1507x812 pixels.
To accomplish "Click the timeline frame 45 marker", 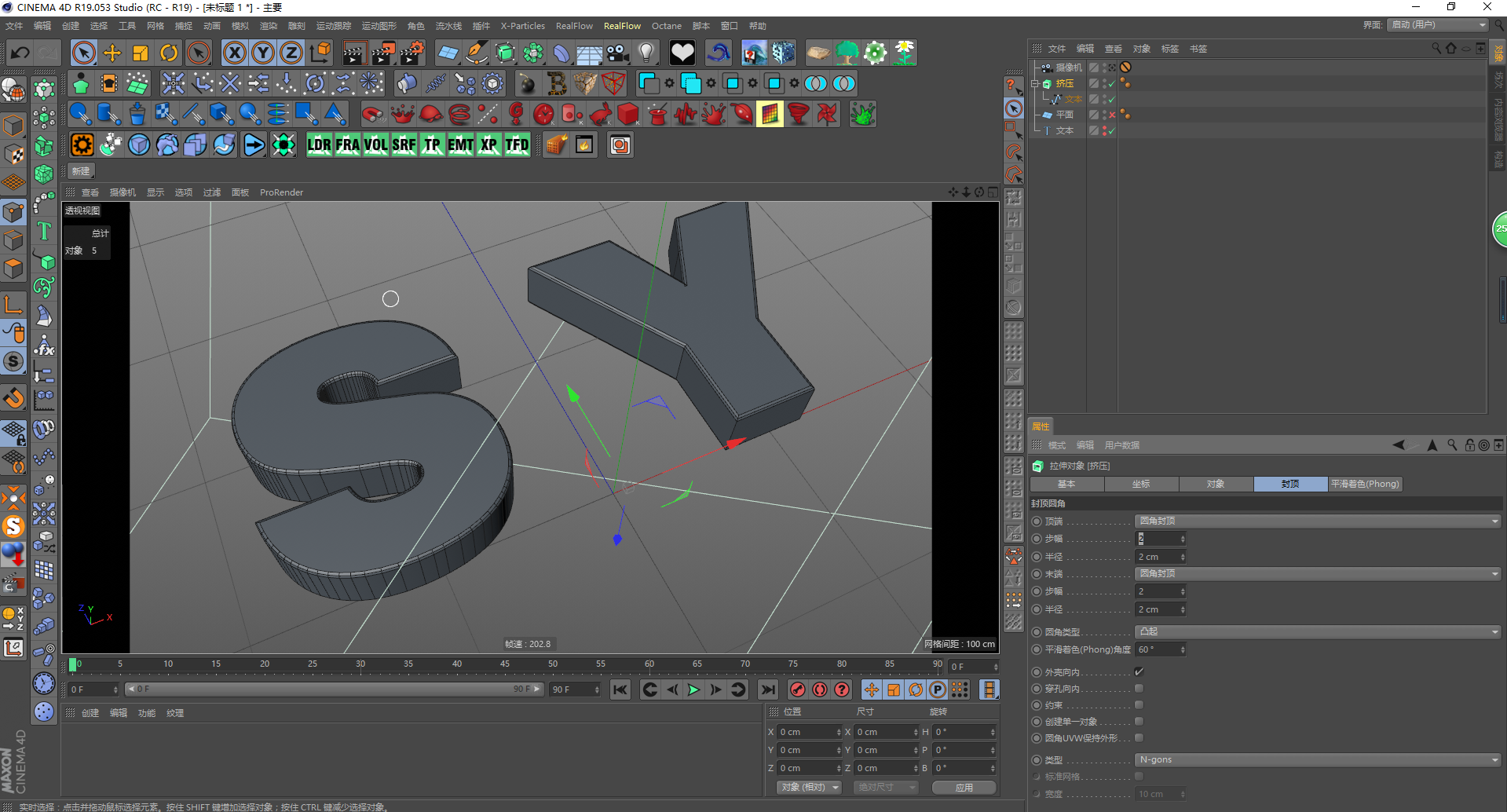I will [505, 664].
